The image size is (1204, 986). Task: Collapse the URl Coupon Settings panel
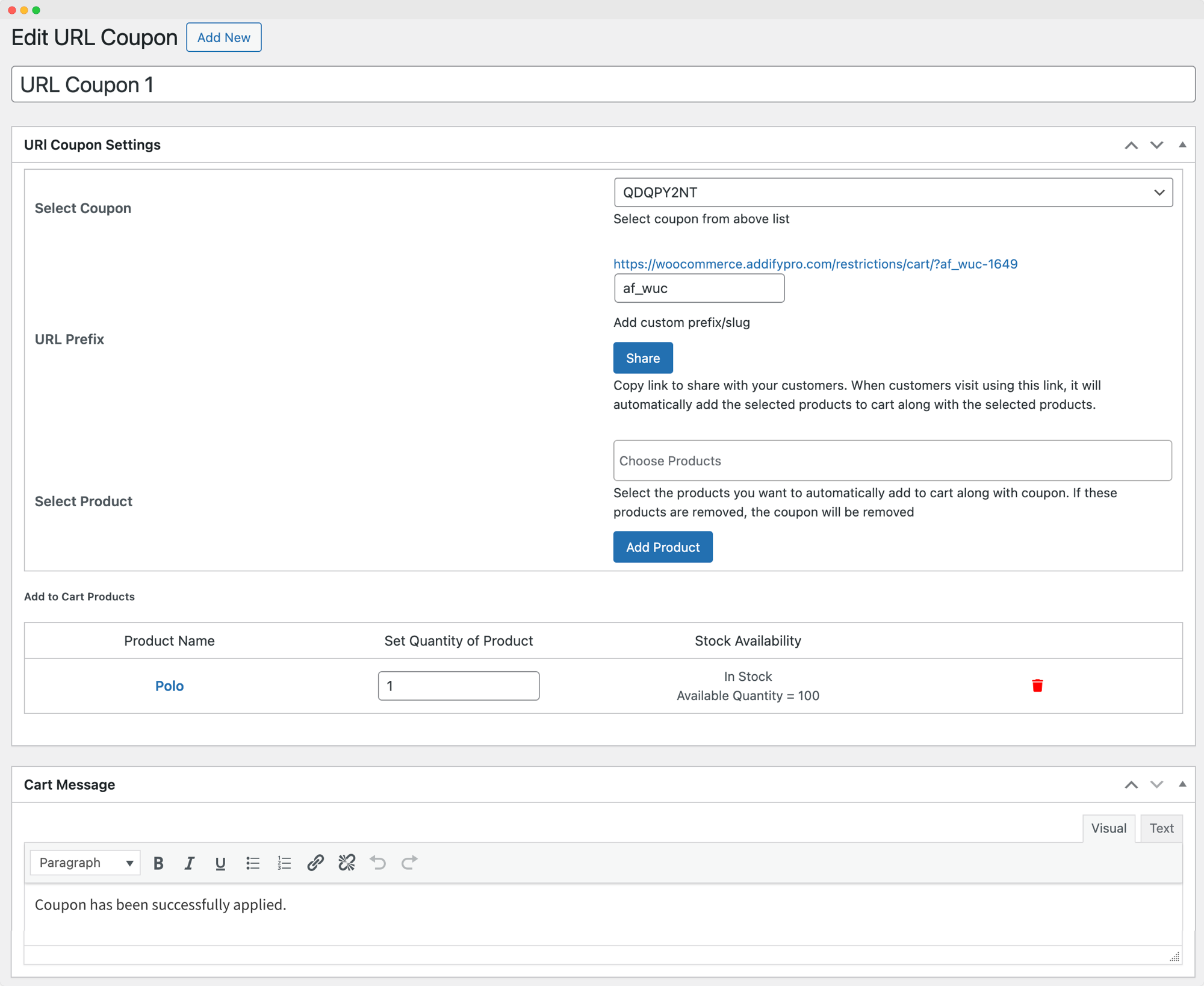[1182, 145]
